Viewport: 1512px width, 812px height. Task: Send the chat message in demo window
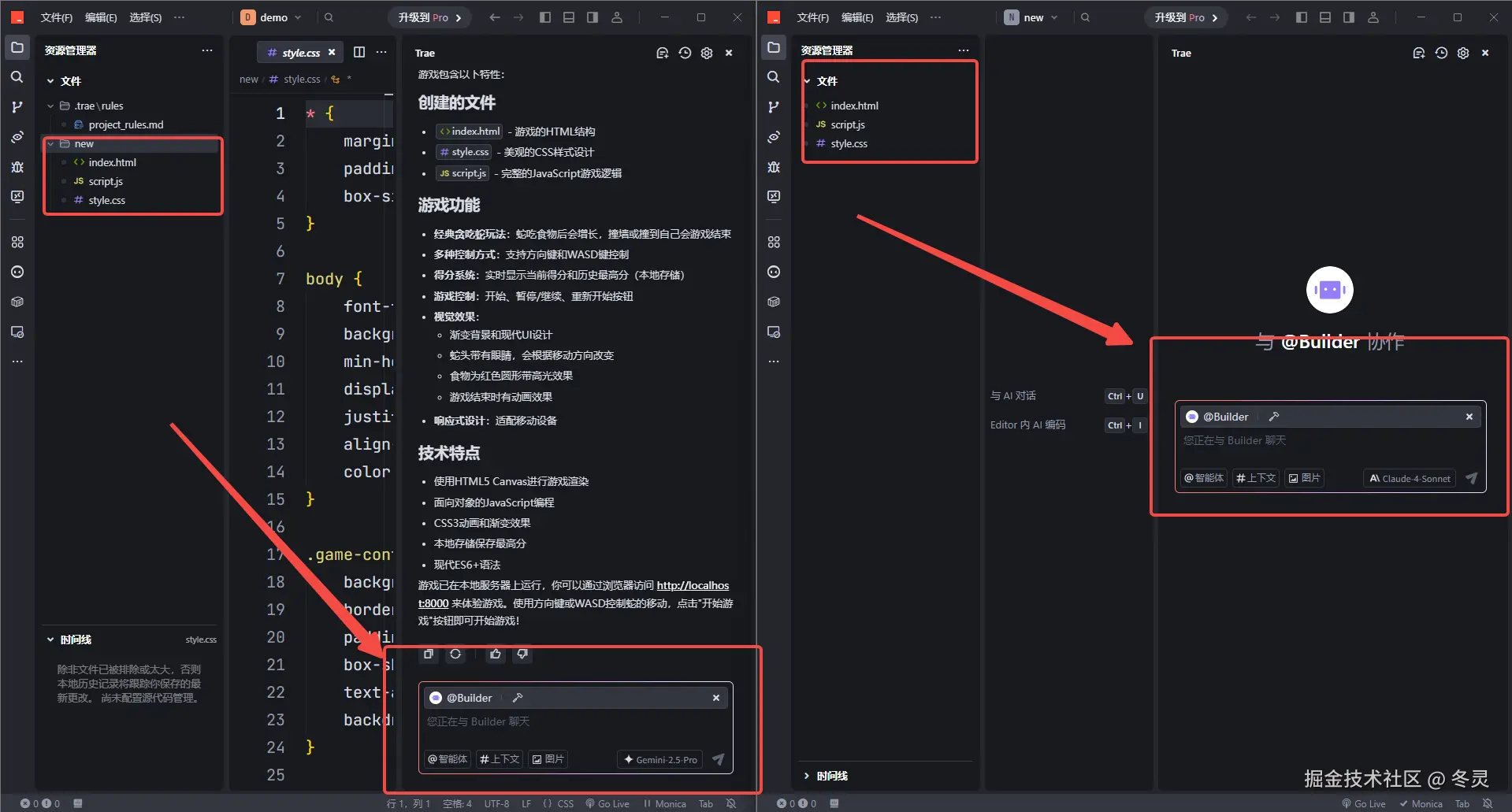click(718, 759)
